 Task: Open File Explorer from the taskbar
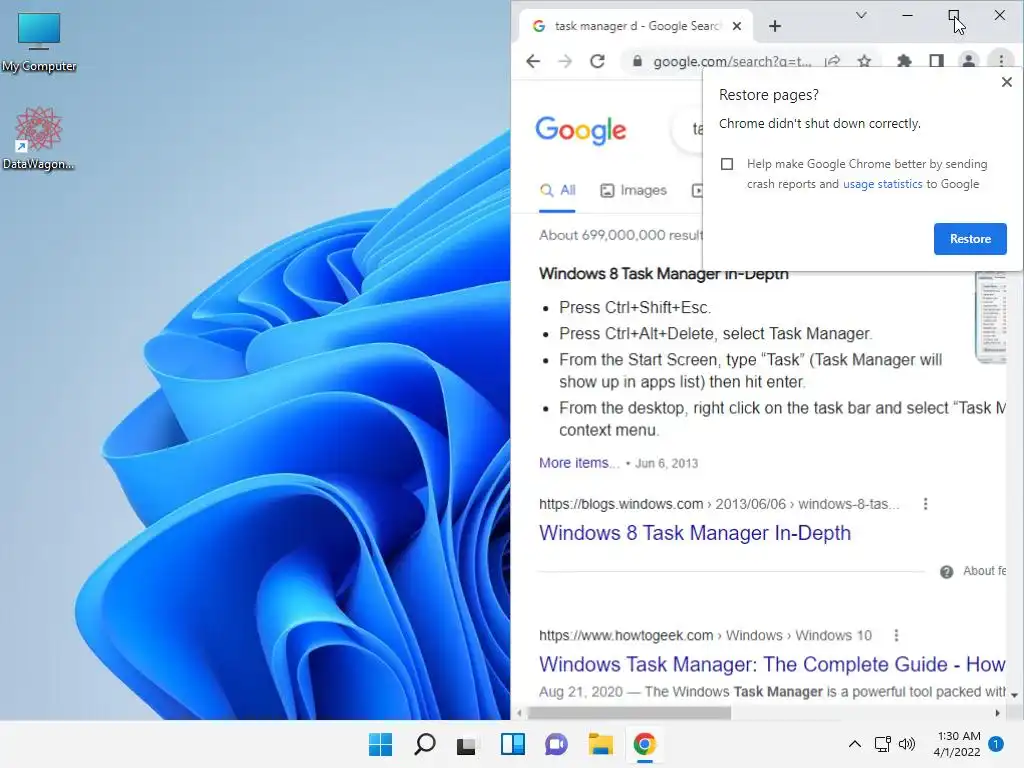(x=600, y=744)
